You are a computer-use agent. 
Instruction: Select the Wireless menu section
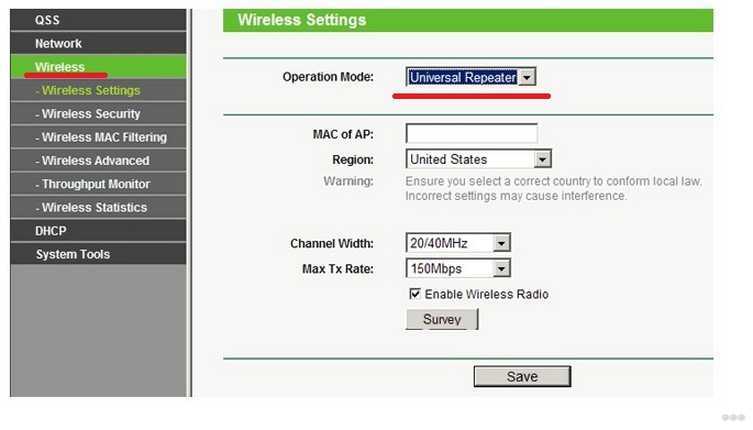coord(98,67)
